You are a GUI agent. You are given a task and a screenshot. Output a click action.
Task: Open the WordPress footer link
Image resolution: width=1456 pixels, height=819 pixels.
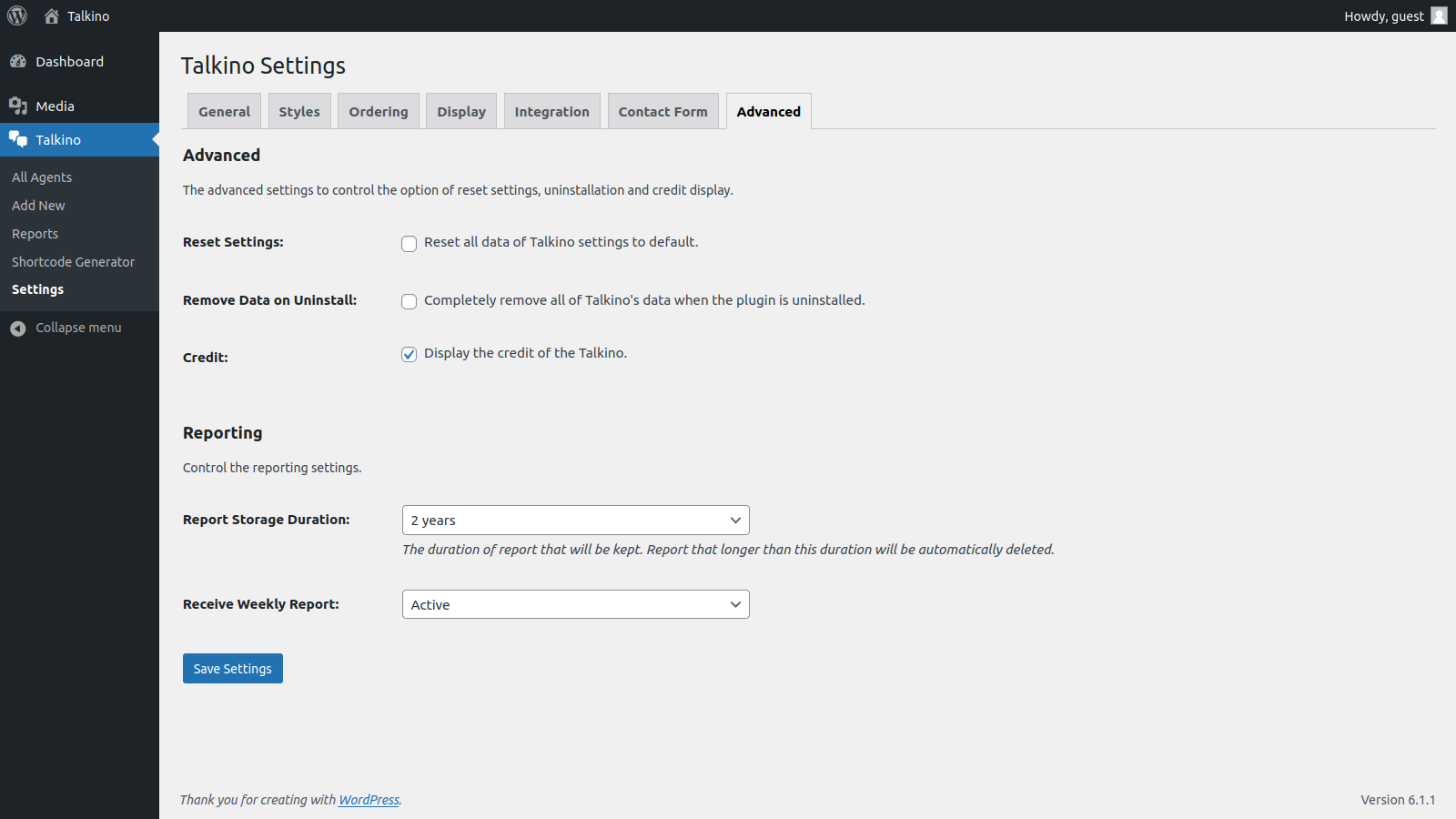point(369,800)
